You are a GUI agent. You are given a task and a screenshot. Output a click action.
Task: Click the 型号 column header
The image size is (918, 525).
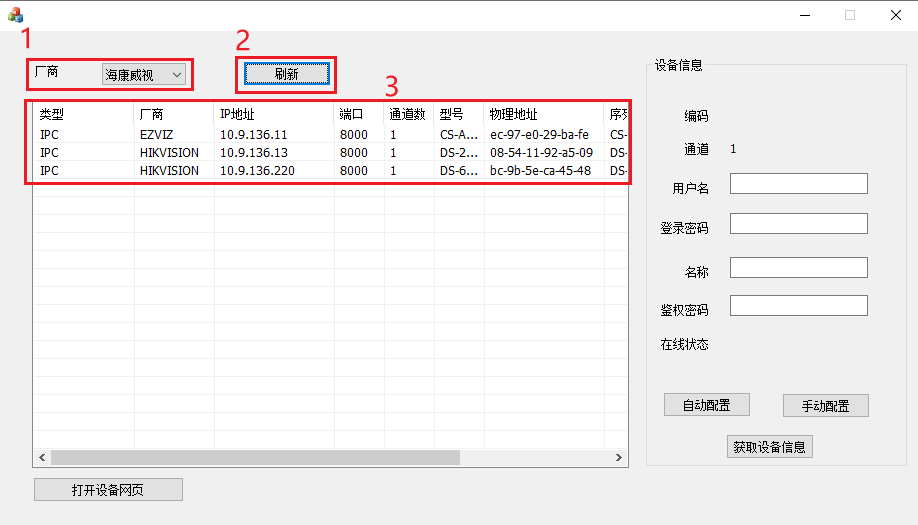(x=459, y=114)
